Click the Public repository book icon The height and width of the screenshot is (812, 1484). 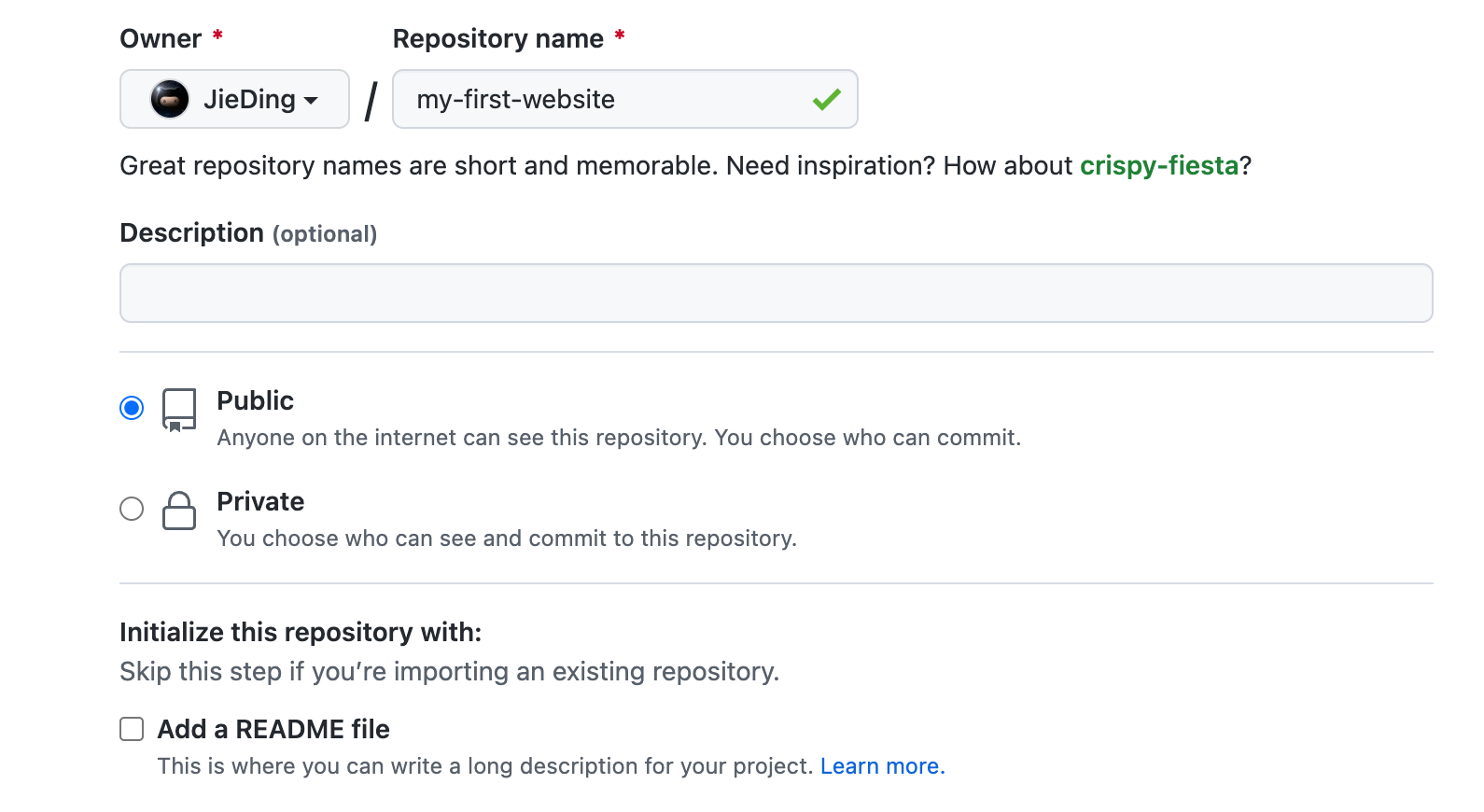(x=179, y=410)
